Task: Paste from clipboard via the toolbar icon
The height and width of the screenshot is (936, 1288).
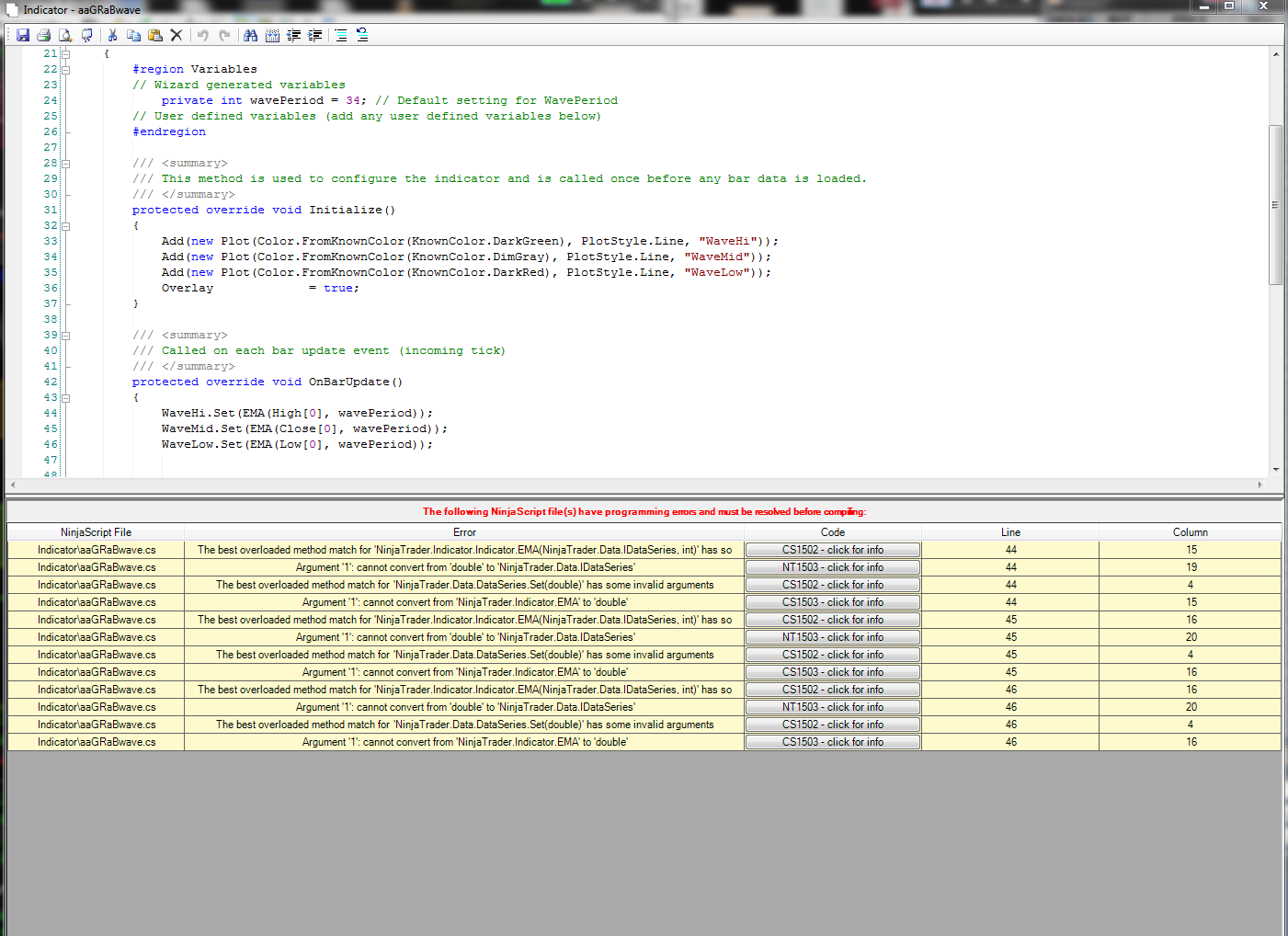Action: pos(154,35)
